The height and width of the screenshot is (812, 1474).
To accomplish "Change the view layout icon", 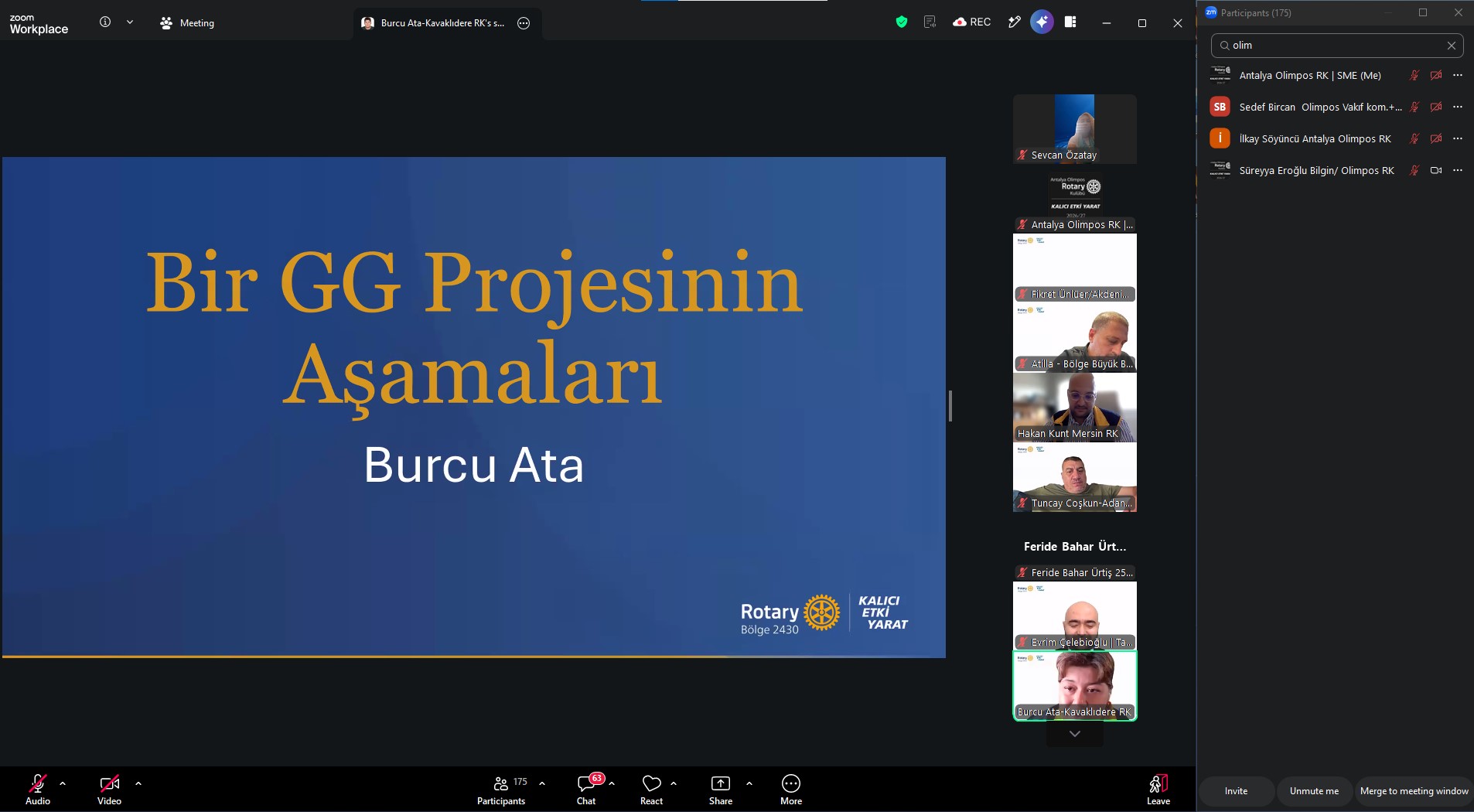I will click(x=1070, y=22).
